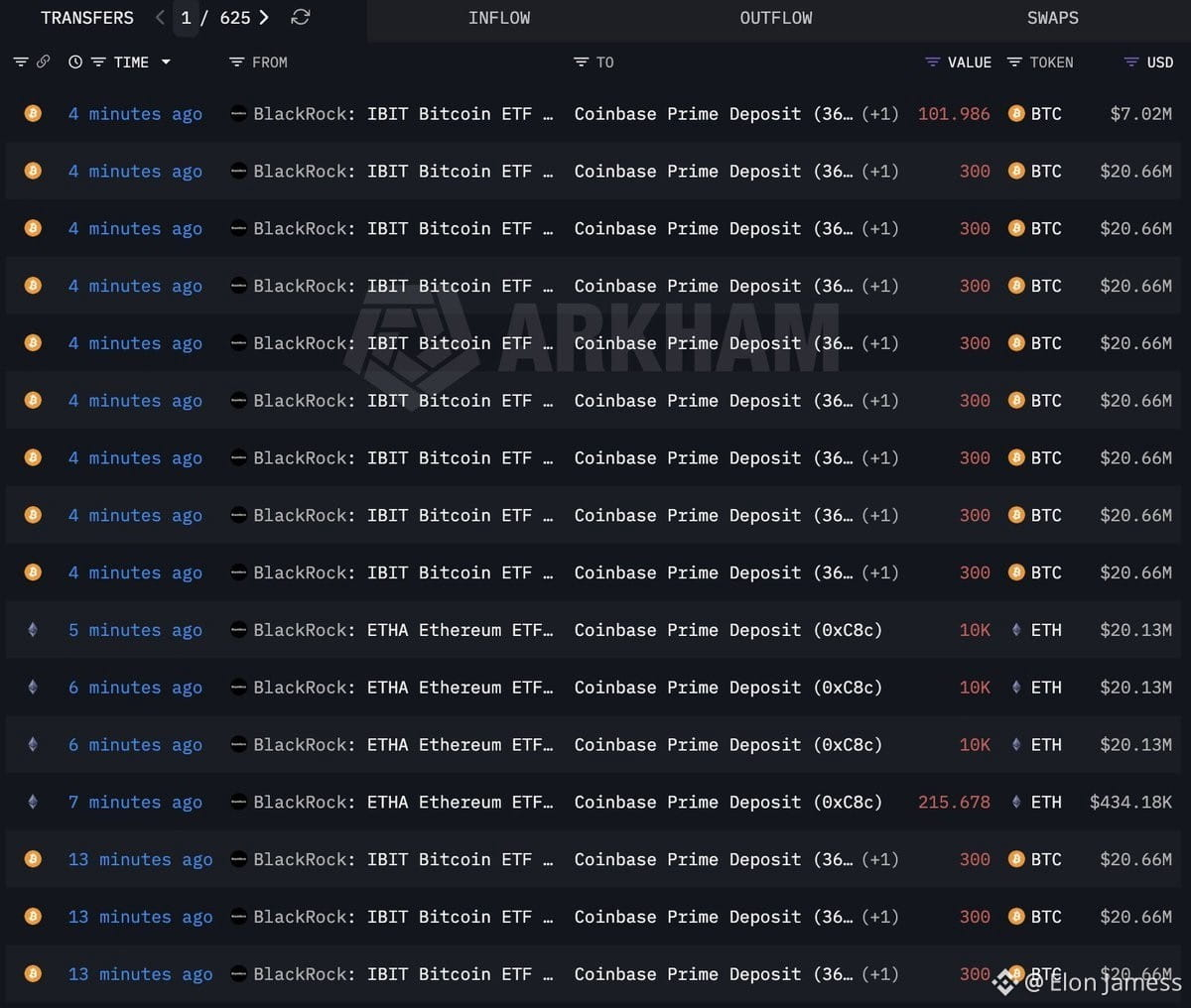1191x1008 pixels.
Task: Open Coinbase Prime Deposit (0xC8c) in the $434.18K row
Action: click(728, 803)
